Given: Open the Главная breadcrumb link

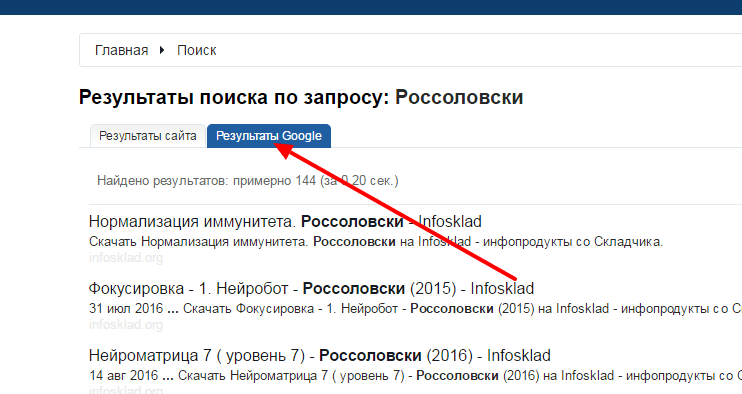Looking at the screenshot, I should [122, 50].
